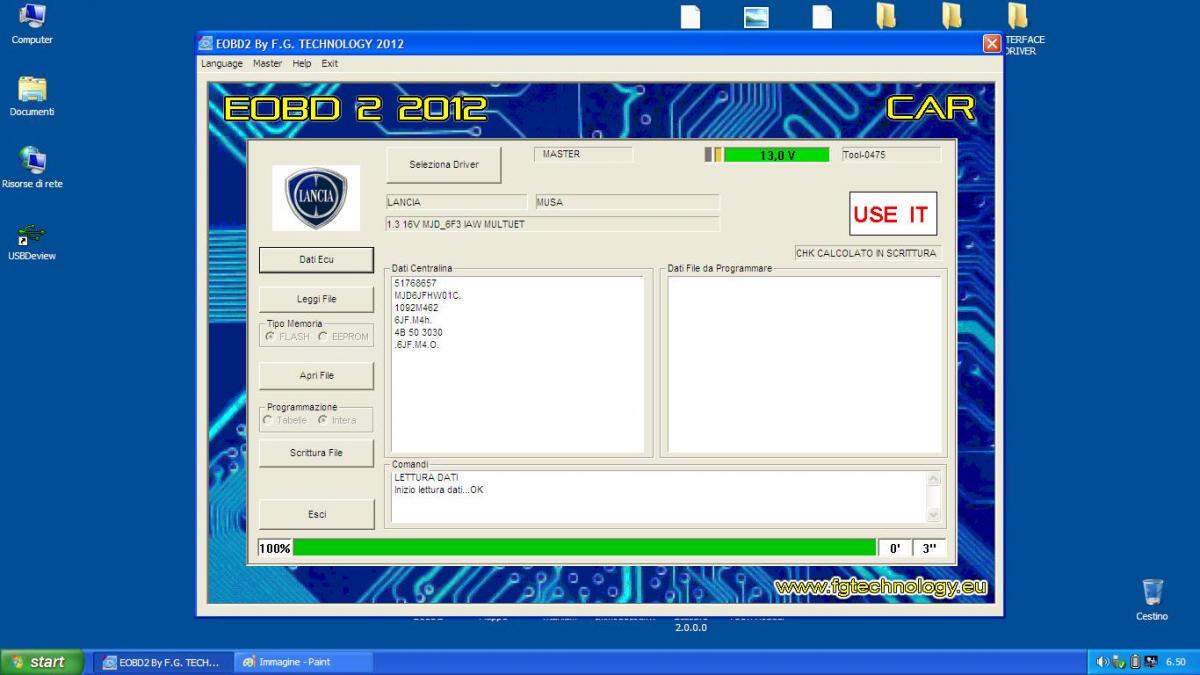The image size is (1200, 675).
Task: Click the LANCIA make field
Action: pos(456,202)
